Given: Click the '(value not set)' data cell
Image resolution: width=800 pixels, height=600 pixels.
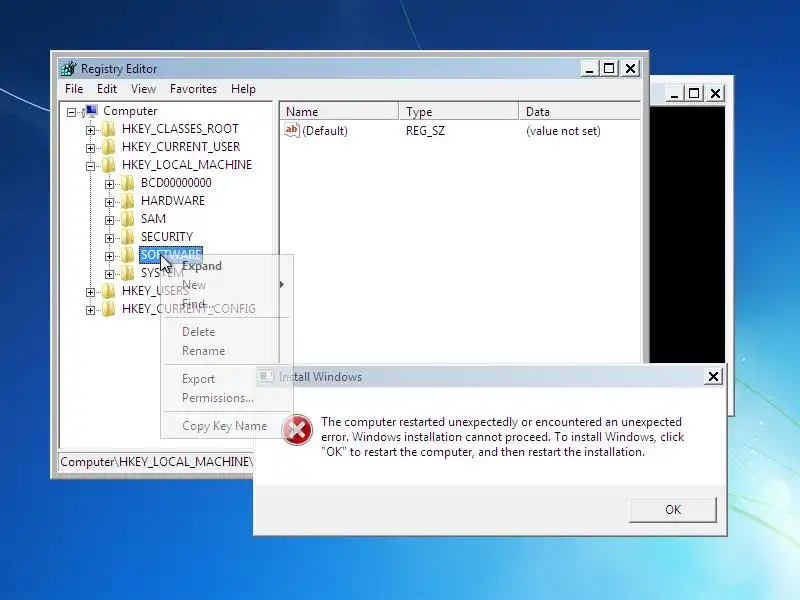Looking at the screenshot, I should (x=563, y=131).
